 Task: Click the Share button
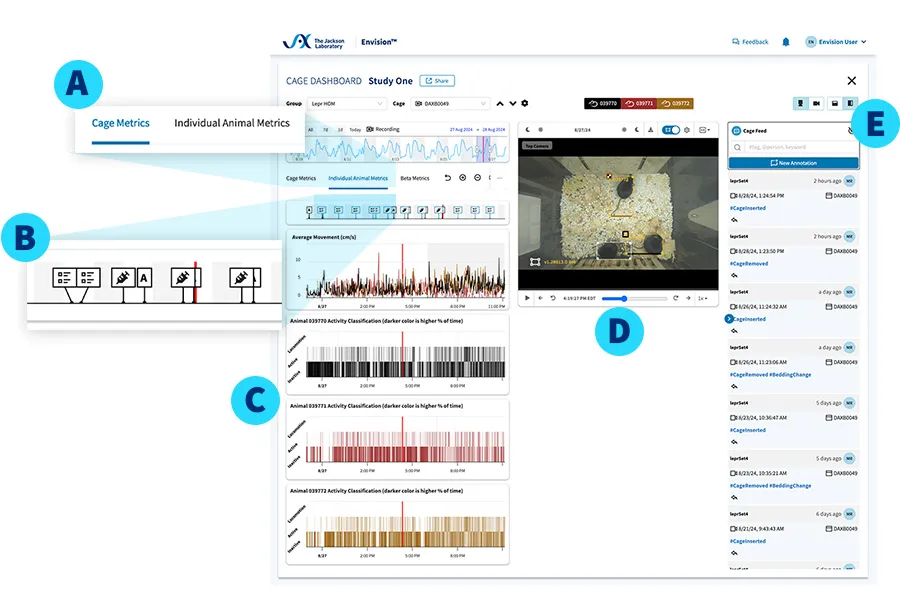pyautogui.click(x=436, y=81)
